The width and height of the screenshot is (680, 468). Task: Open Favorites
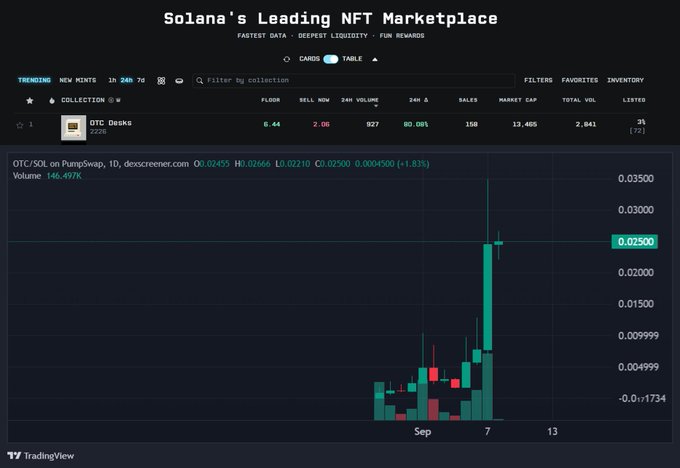pos(580,80)
